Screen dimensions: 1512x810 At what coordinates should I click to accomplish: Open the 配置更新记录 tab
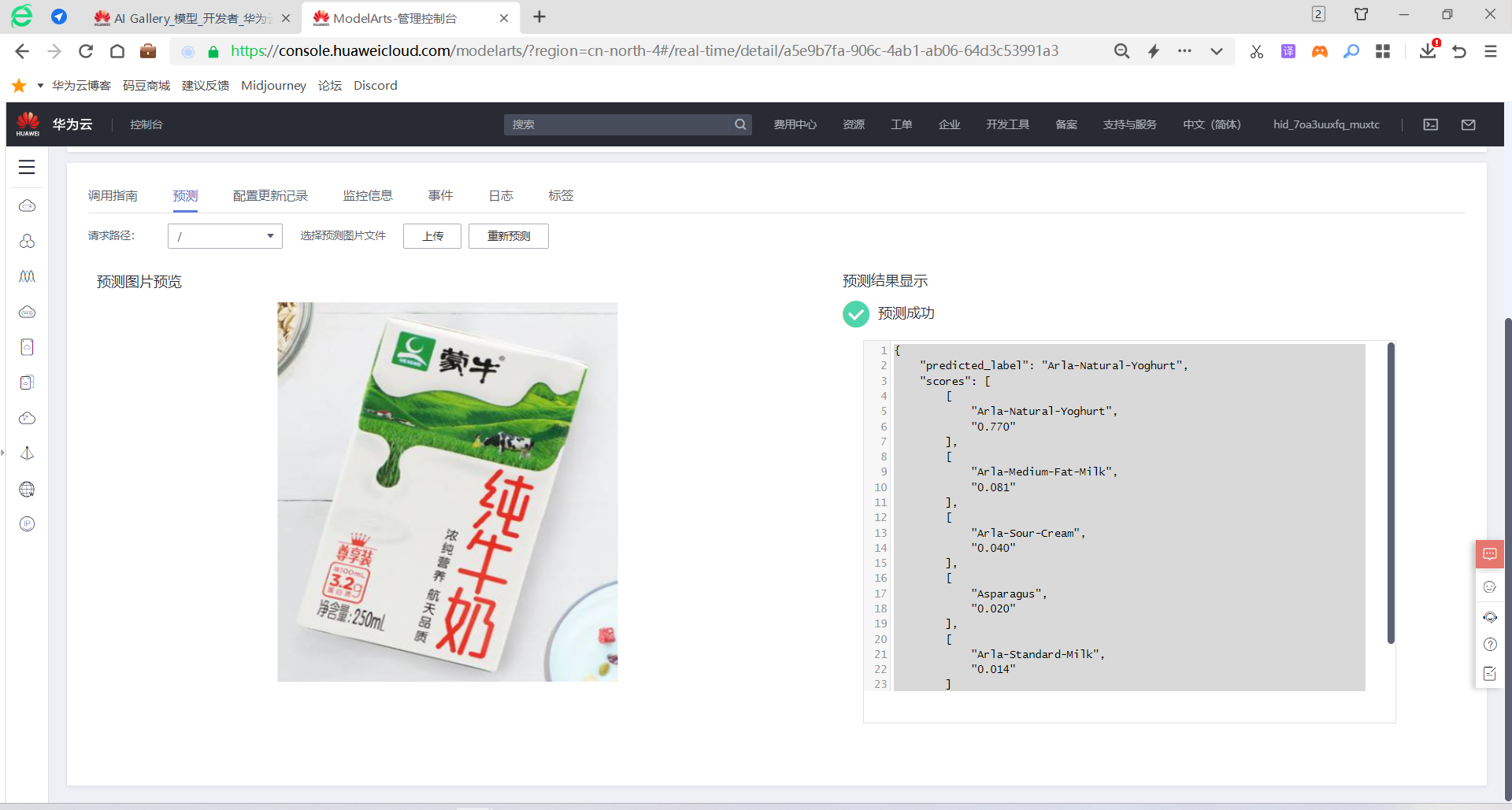(270, 196)
